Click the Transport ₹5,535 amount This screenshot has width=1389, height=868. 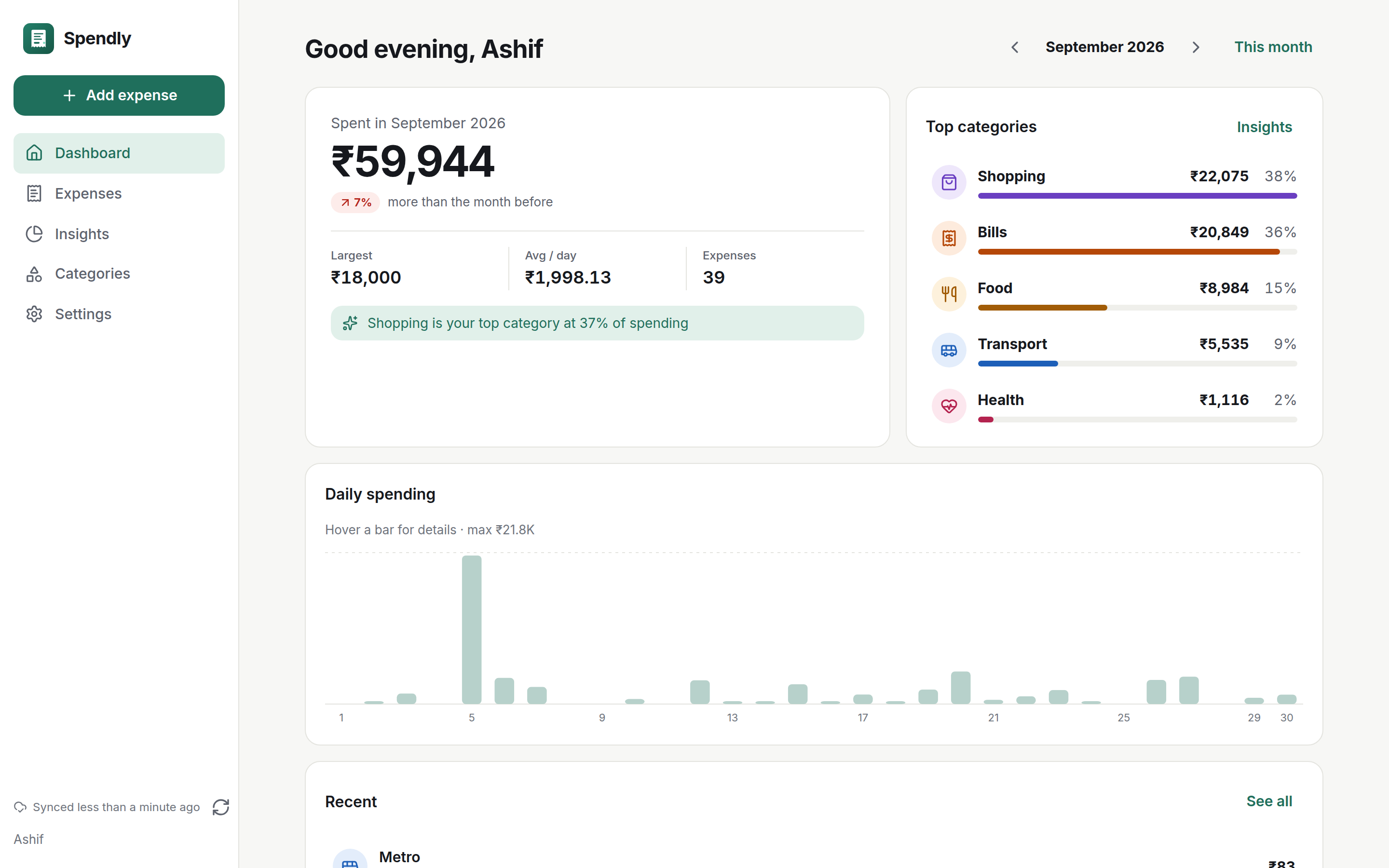pyautogui.click(x=1224, y=344)
